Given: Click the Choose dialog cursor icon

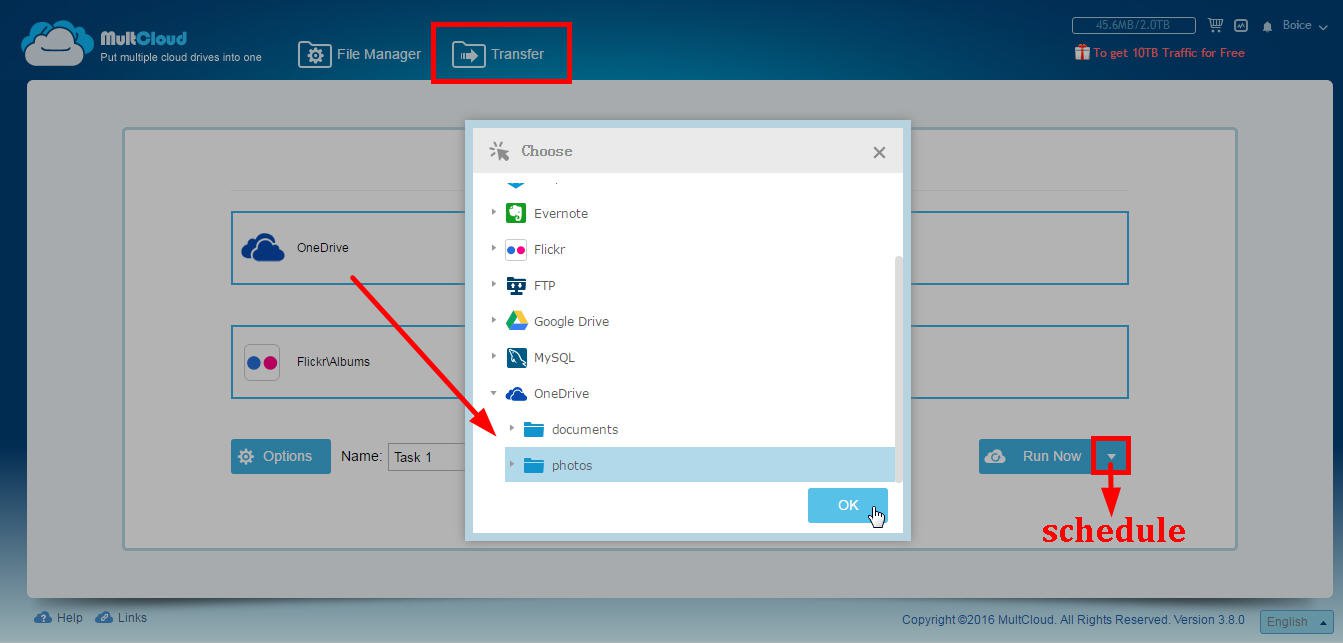Looking at the screenshot, I should pyautogui.click(x=498, y=151).
